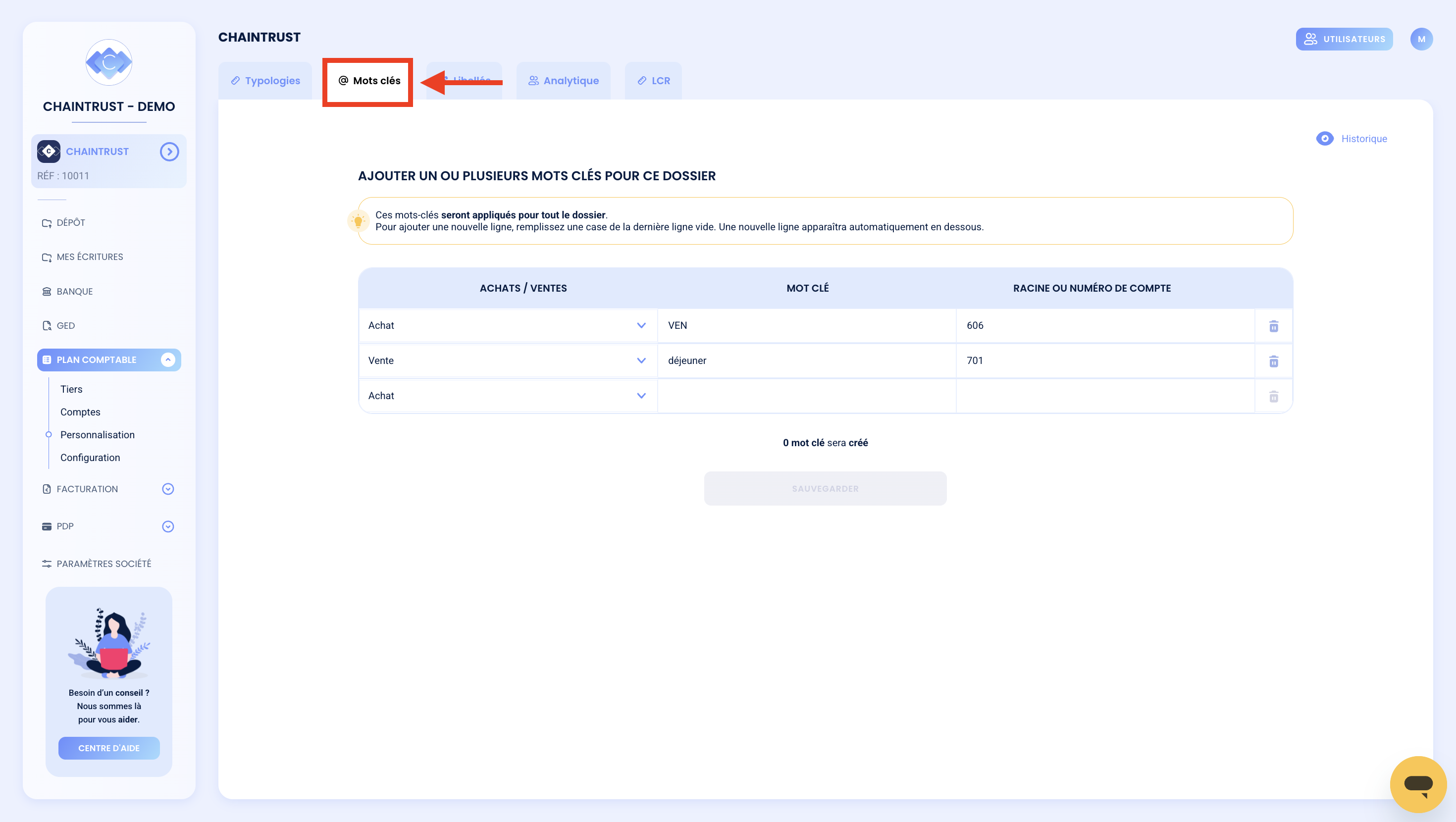The height and width of the screenshot is (822, 1456).
Task: Delete the VEN keyword row via trash icon
Action: [1273, 326]
